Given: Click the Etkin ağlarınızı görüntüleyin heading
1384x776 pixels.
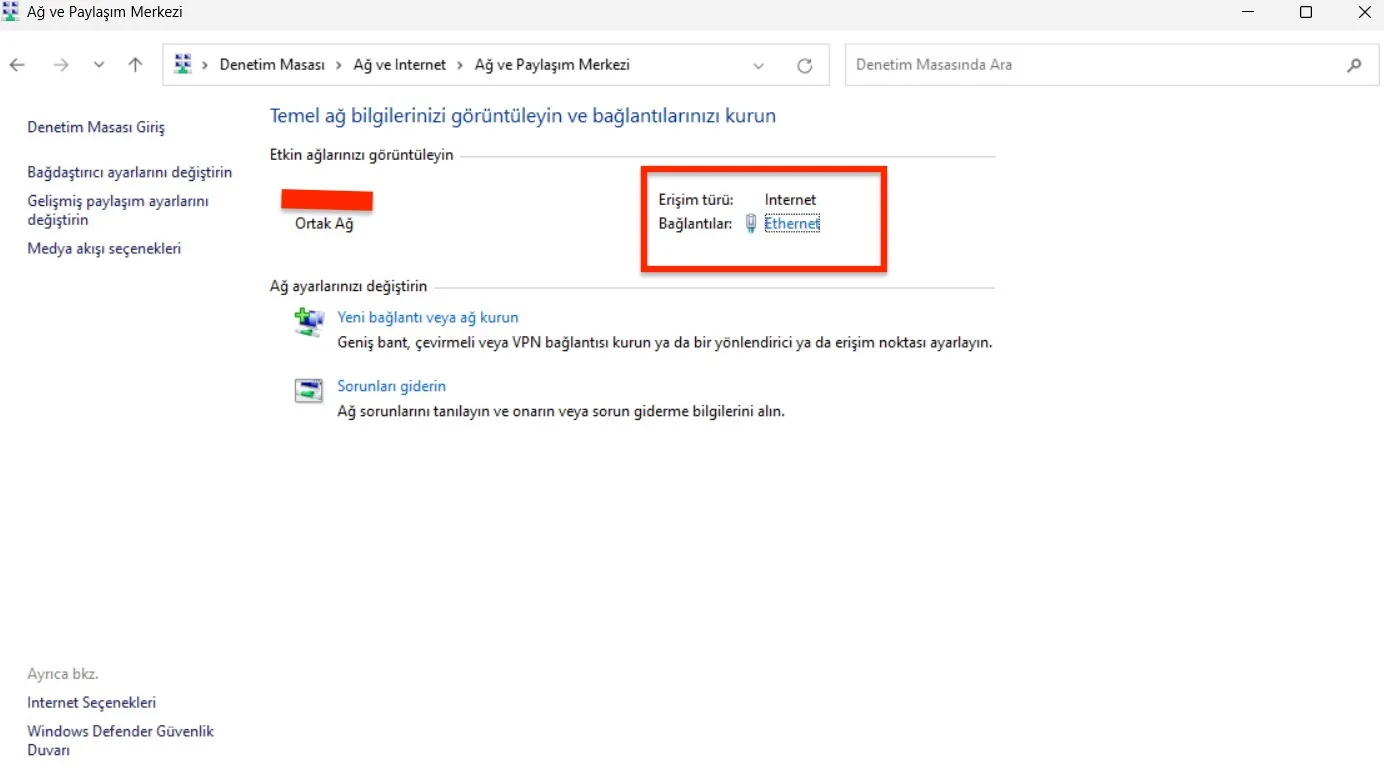Looking at the screenshot, I should point(362,155).
